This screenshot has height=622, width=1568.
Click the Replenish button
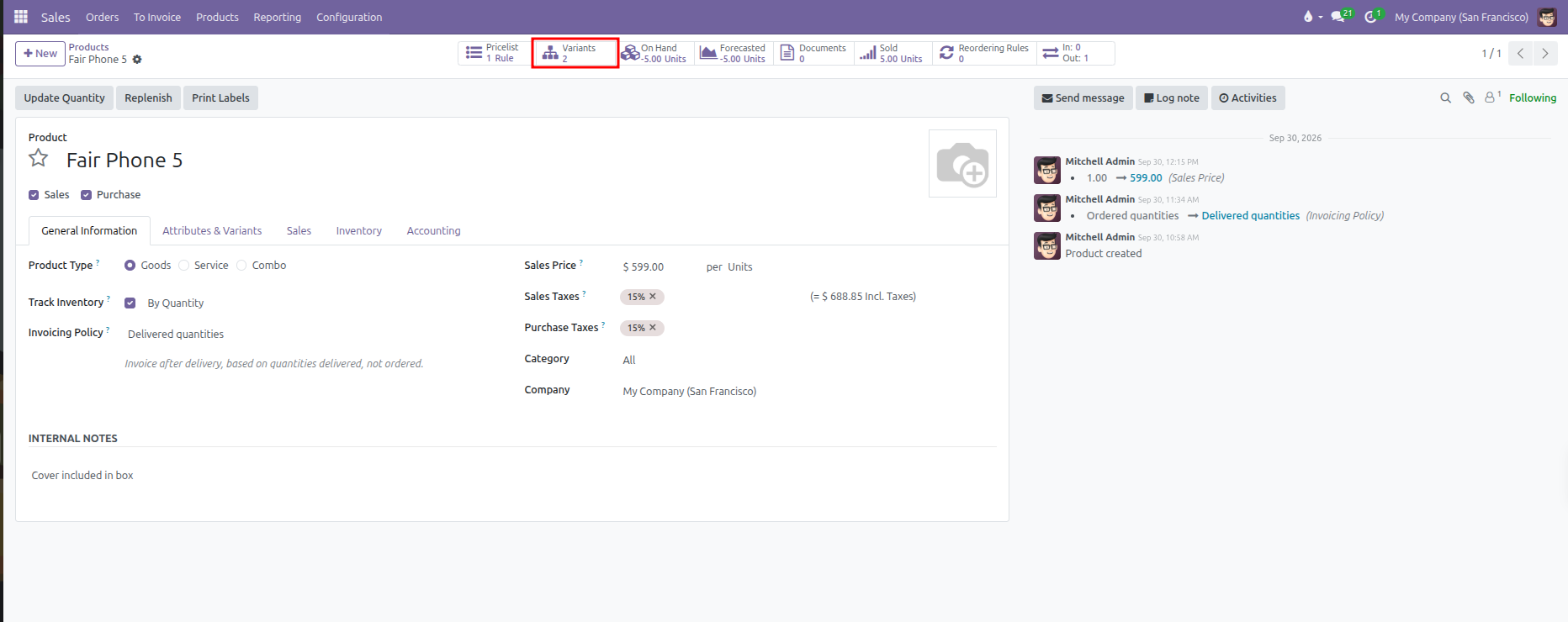(x=148, y=98)
